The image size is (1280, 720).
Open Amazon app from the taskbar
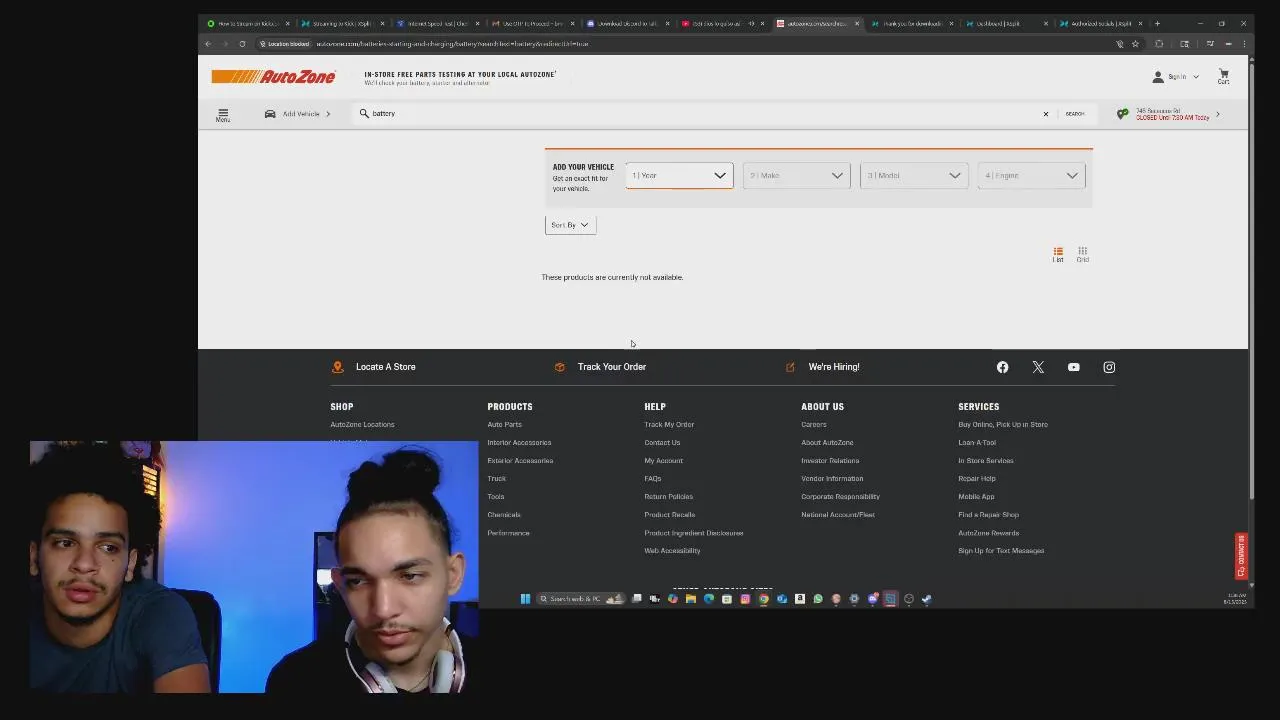click(x=800, y=599)
